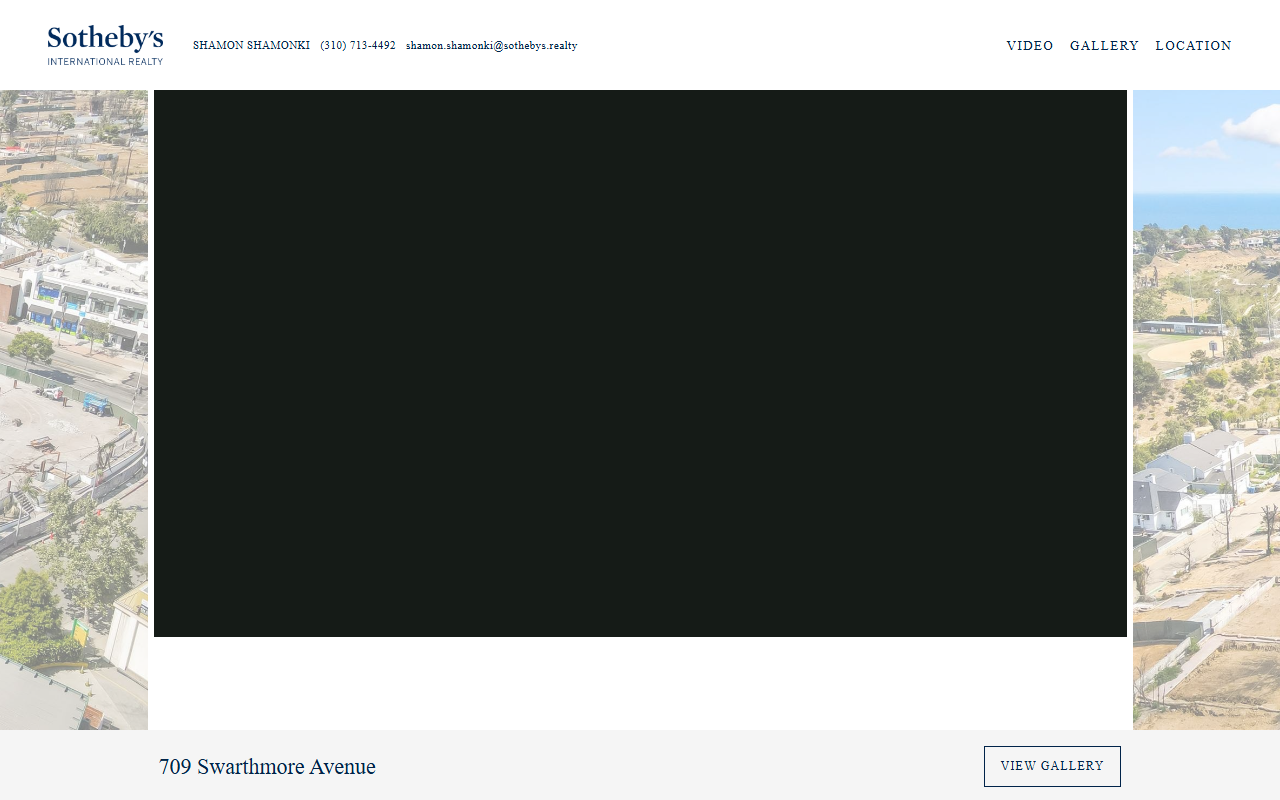Click the agent name SHAMON SHAMONKI
Screen dimensions: 1280x800
click(251, 46)
